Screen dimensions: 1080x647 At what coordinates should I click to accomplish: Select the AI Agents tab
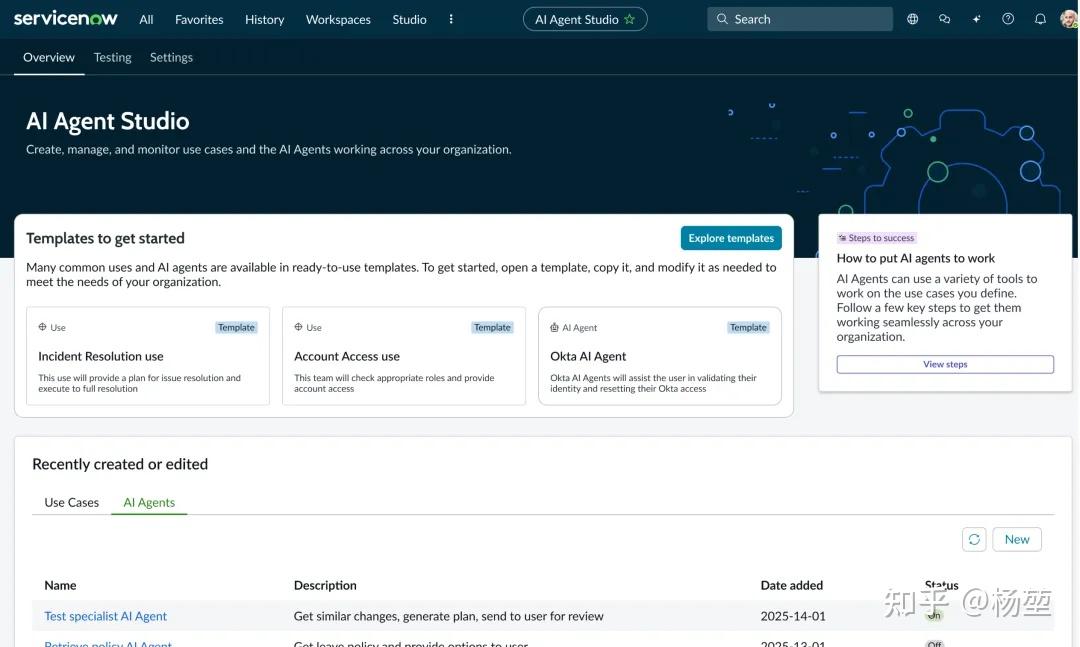pyautogui.click(x=149, y=502)
